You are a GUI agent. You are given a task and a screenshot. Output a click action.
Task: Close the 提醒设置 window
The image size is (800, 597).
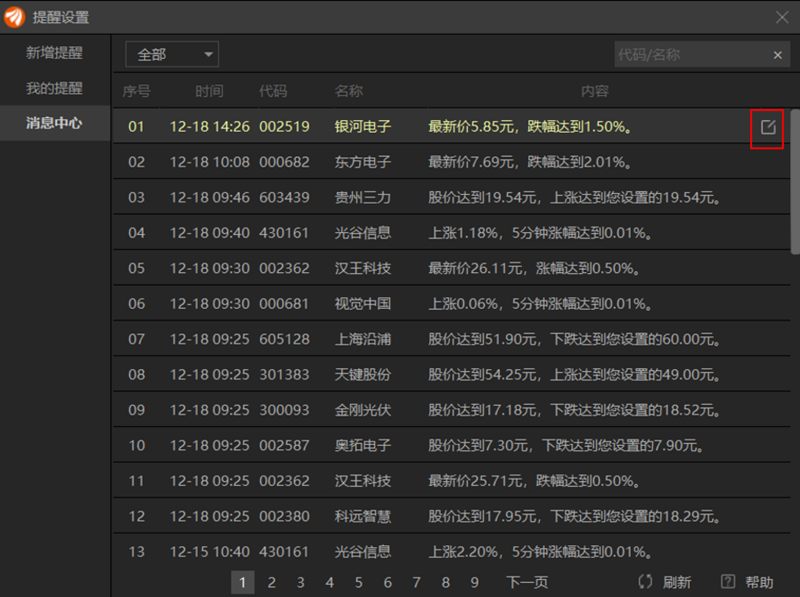click(782, 17)
